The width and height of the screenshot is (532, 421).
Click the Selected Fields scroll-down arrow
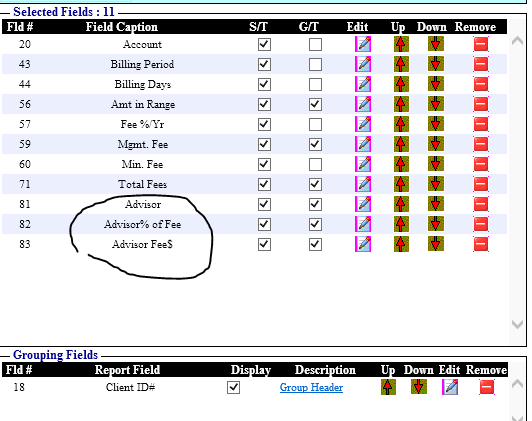tap(517, 324)
